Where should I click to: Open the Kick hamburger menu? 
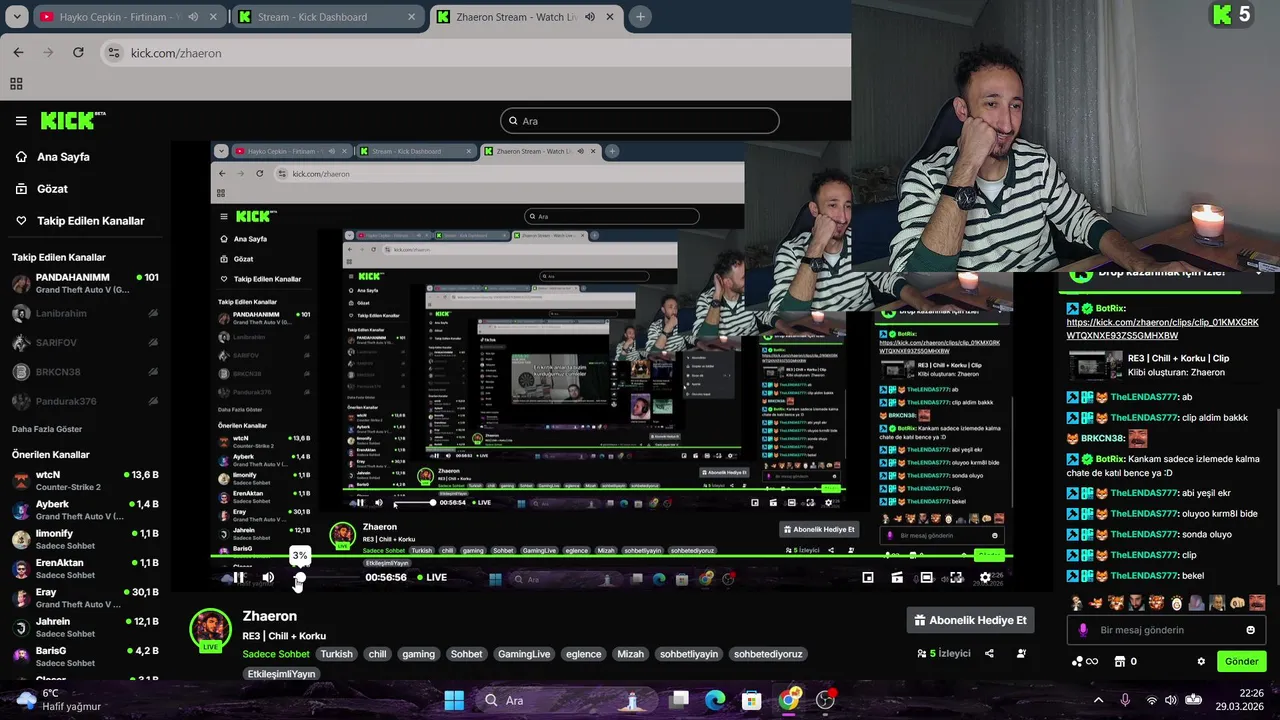coord(21,121)
